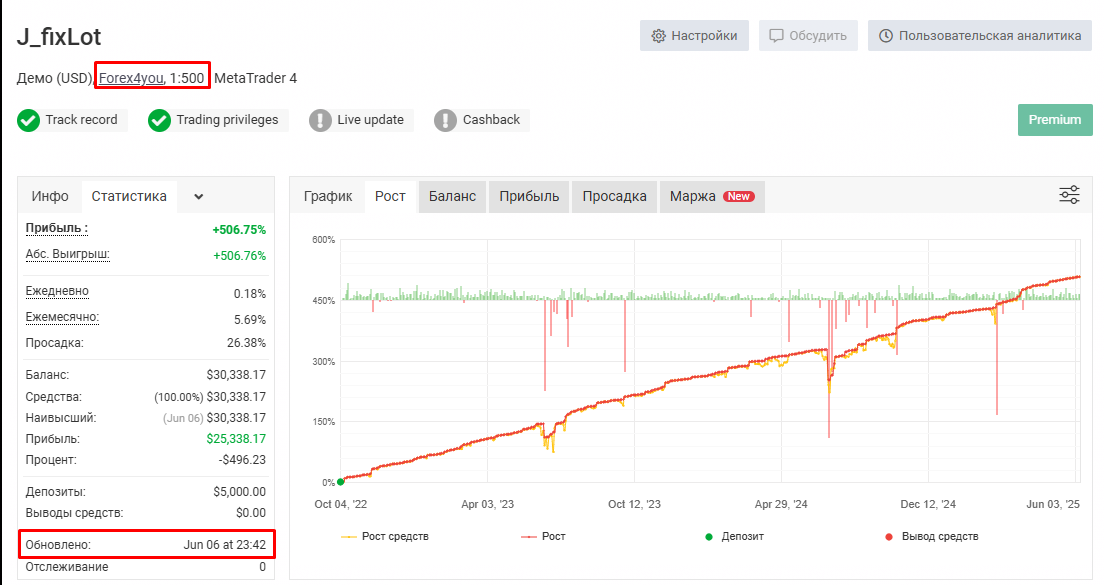This screenshot has width=1104, height=585.
Task: Click the 26.38% drawdown value
Action: tap(246, 343)
